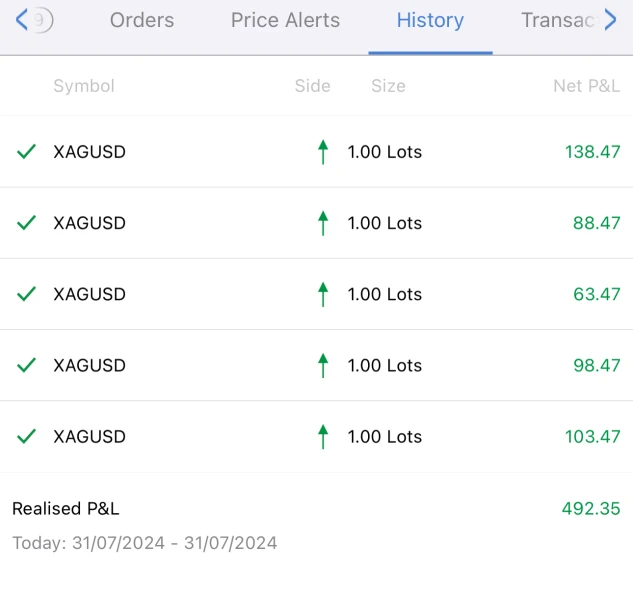Switch to the Orders tab
This screenshot has width=633, height=600.
click(x=142, y=20)
